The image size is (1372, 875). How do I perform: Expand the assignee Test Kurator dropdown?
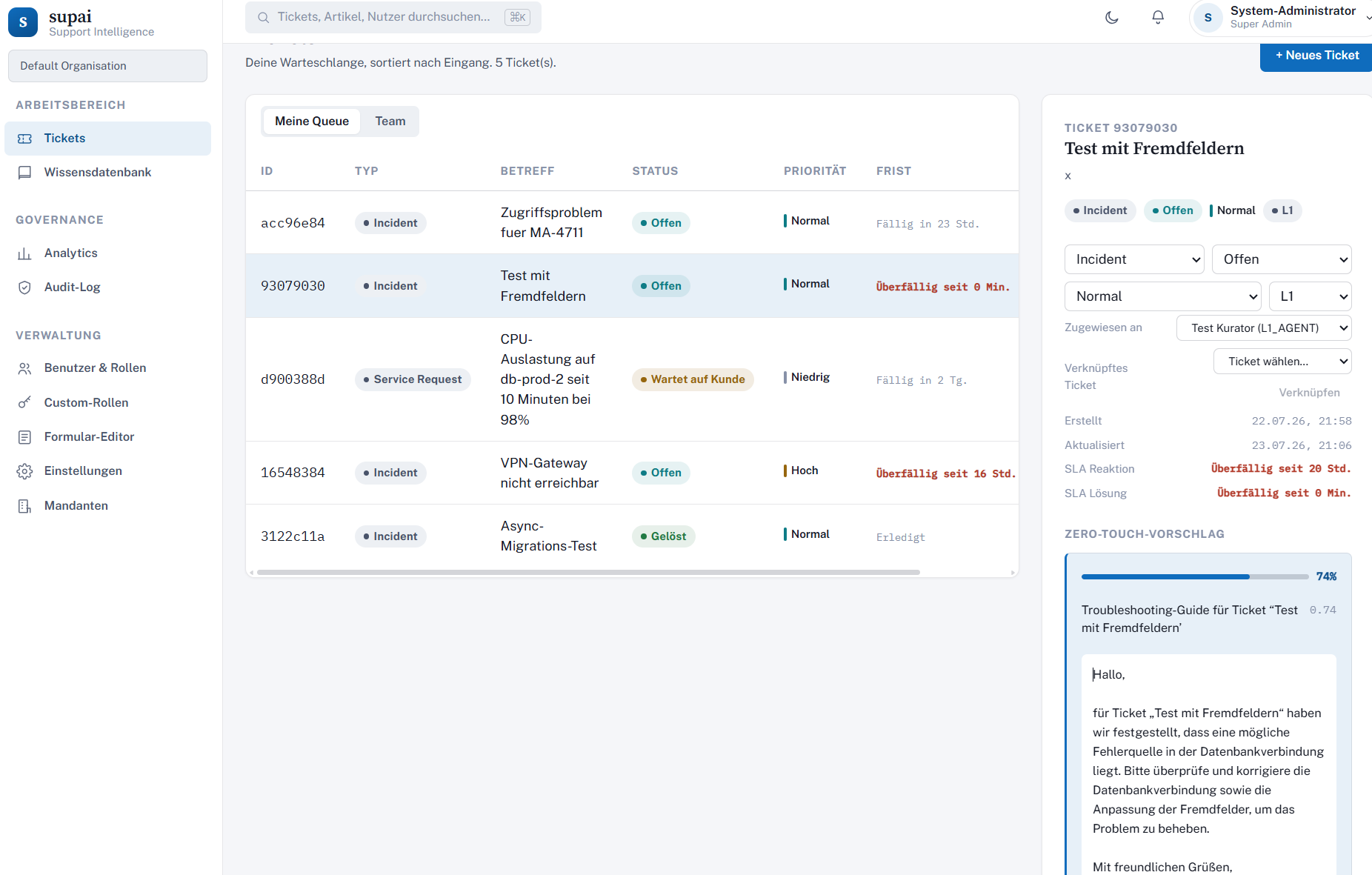point(1264,328)
